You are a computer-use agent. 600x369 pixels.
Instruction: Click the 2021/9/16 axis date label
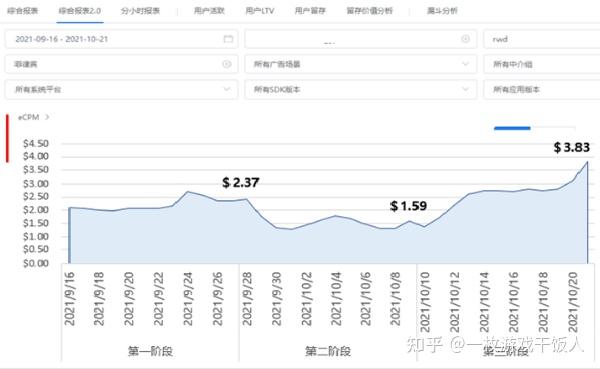click(x=69, y=299)
